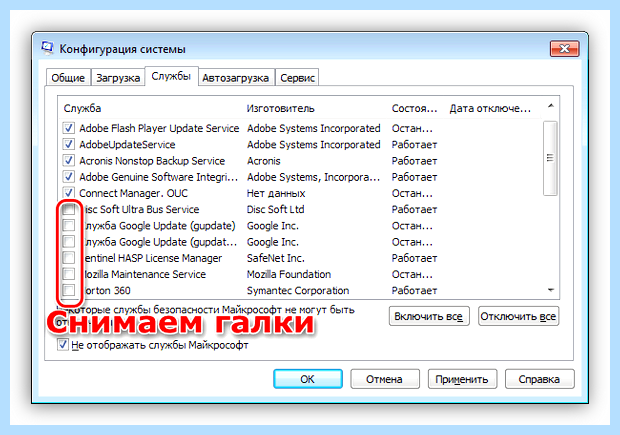Uncheck Adobe Flash Player Update Service

click(x=68, y=128)
